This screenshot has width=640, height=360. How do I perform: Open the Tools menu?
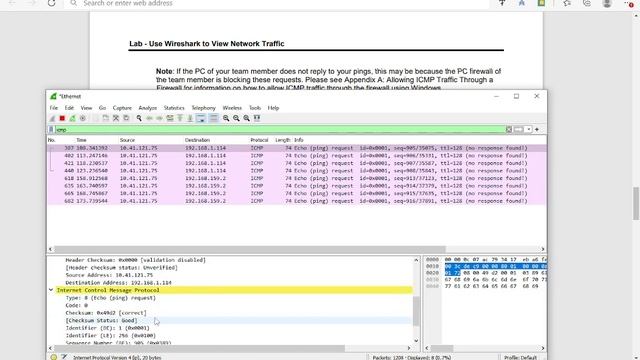255,108
